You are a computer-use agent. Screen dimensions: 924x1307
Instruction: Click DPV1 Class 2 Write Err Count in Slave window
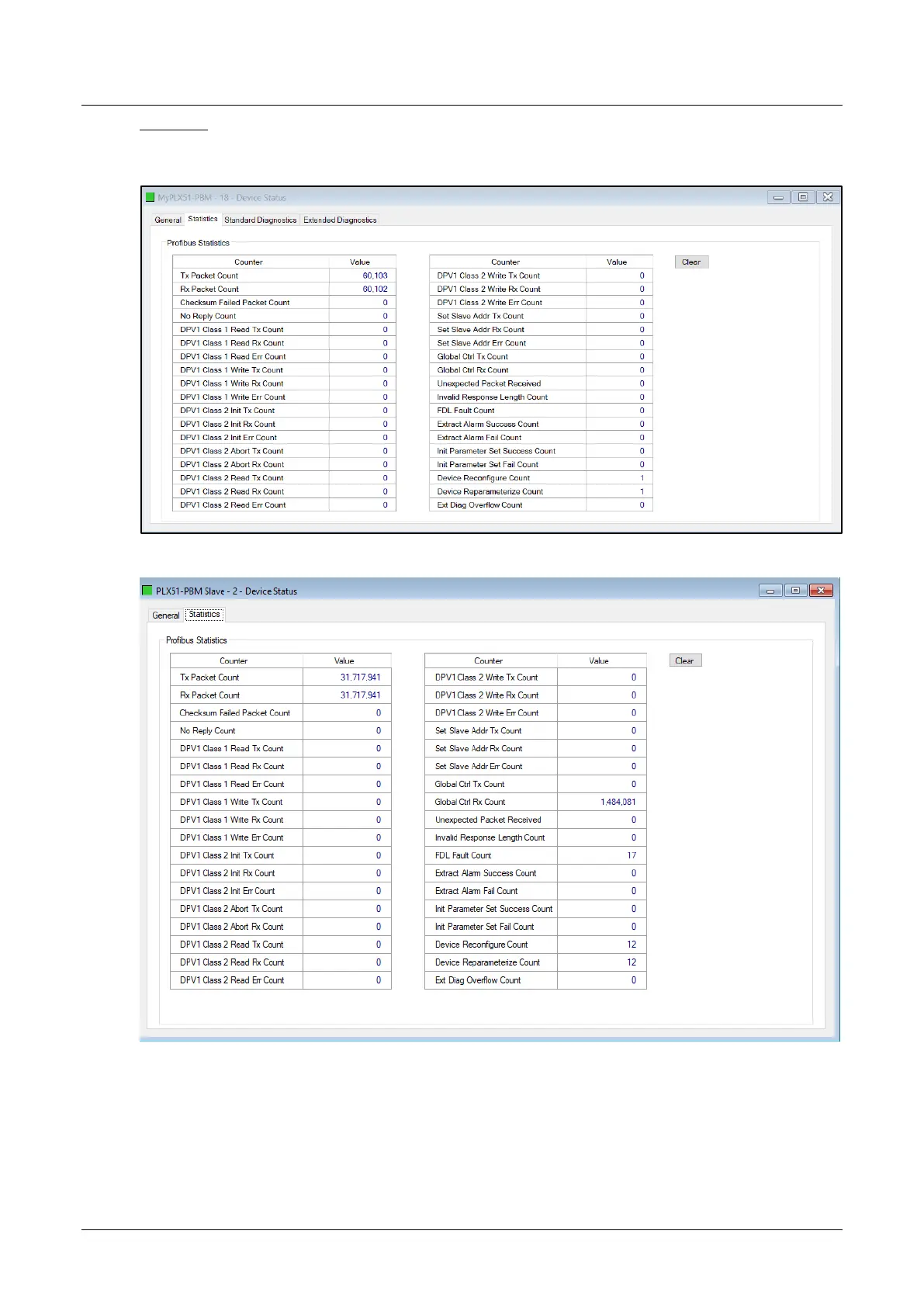486,713
